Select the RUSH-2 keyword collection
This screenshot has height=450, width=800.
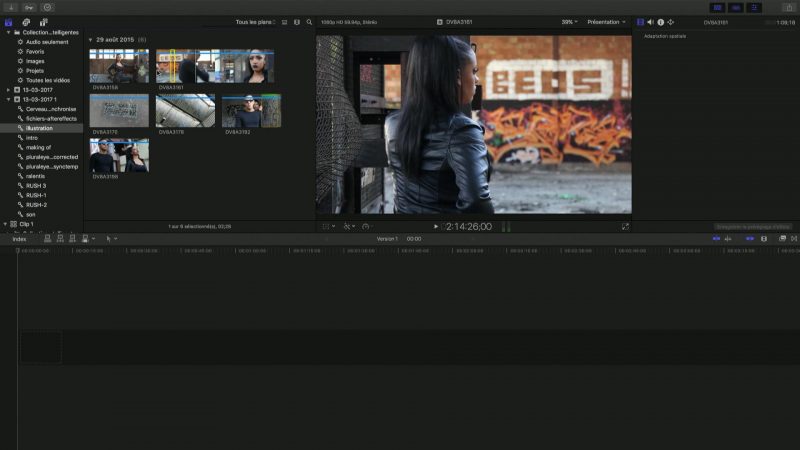tap(36, 205)
